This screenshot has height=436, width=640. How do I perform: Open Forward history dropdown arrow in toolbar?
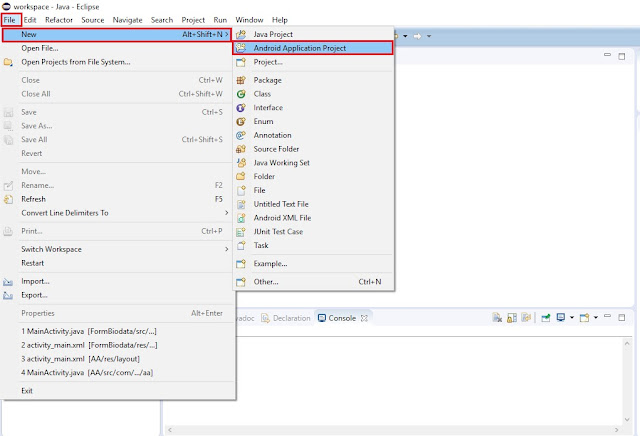[x=429, y=36]
